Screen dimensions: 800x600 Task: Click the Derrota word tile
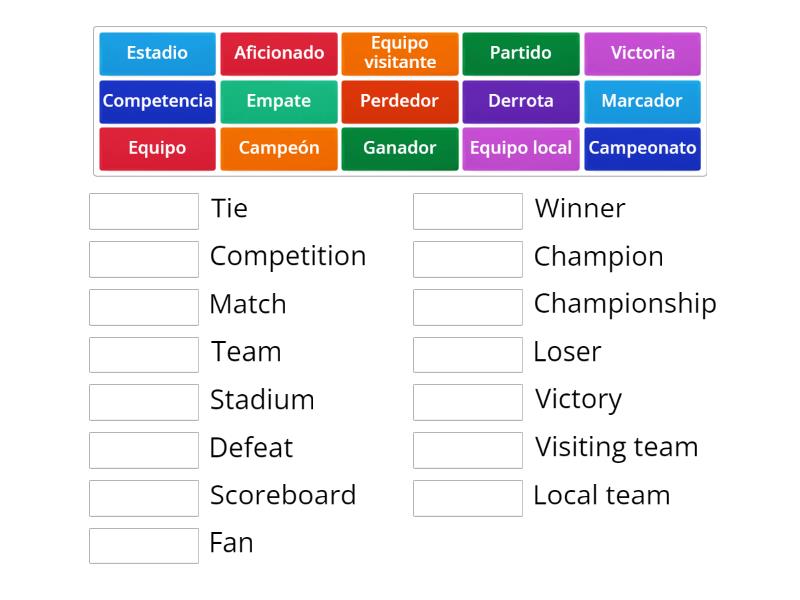click(x=521, y=101)
